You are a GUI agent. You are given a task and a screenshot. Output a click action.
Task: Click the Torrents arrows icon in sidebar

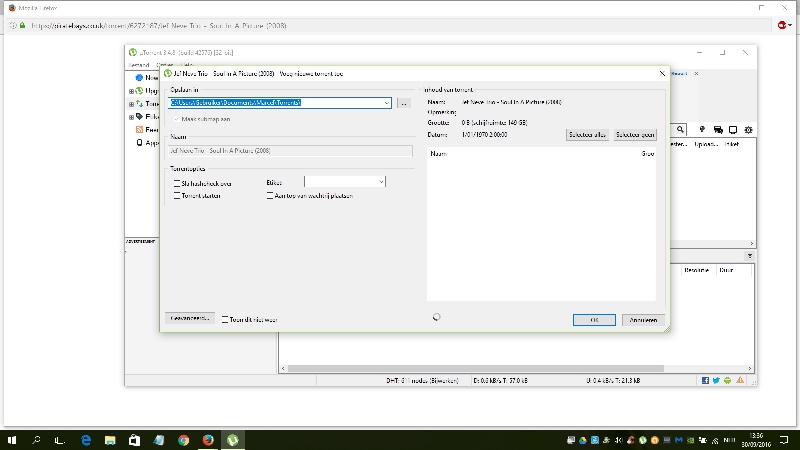tap(139, 104)
